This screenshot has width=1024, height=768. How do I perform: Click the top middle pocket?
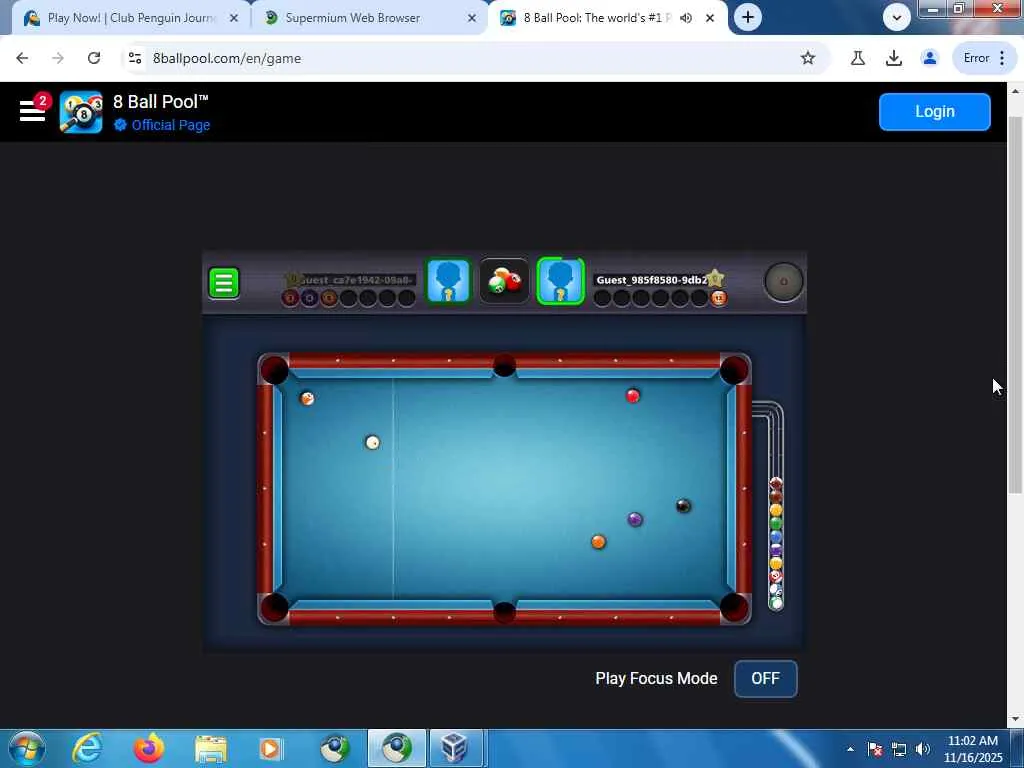504,366
